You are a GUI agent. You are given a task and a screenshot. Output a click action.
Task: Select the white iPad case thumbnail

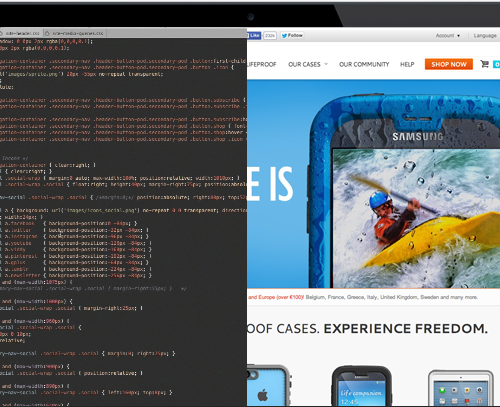[461, 388]
